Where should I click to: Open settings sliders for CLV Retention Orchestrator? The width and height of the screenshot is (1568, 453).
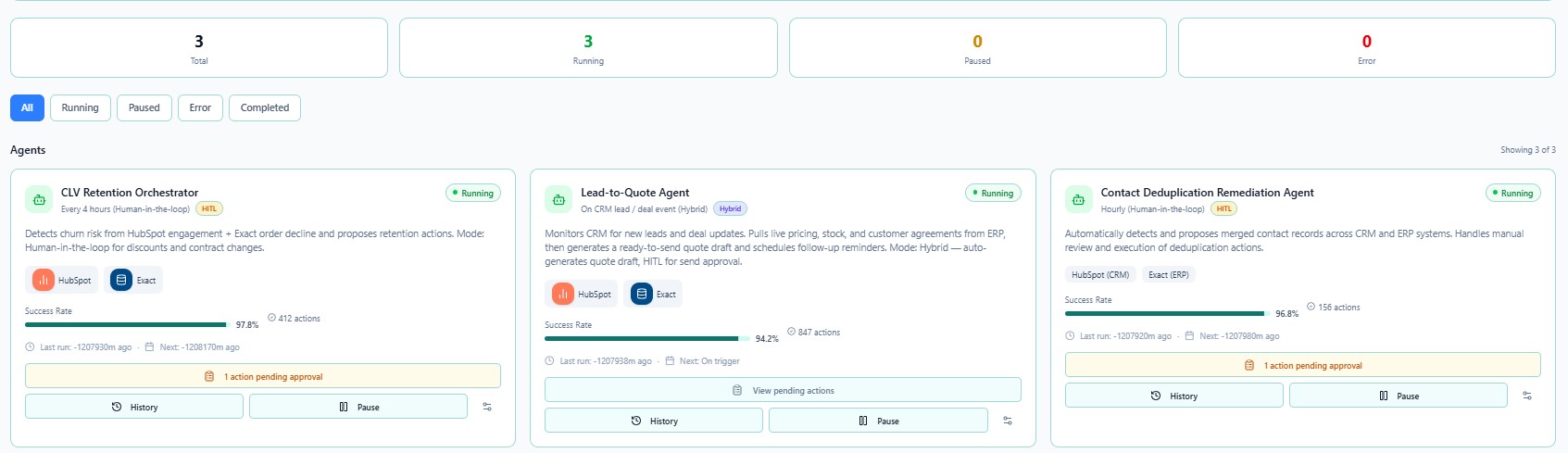coord(487,407)
